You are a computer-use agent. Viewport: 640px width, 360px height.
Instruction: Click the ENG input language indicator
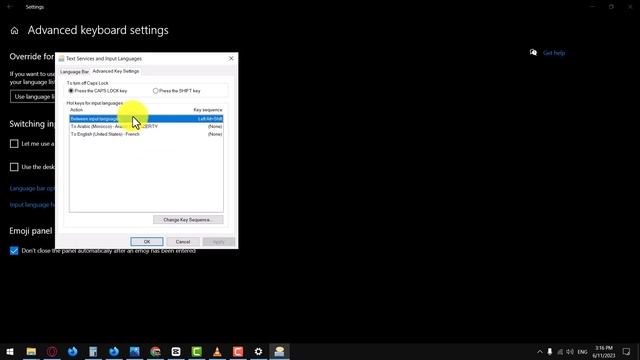582,352
